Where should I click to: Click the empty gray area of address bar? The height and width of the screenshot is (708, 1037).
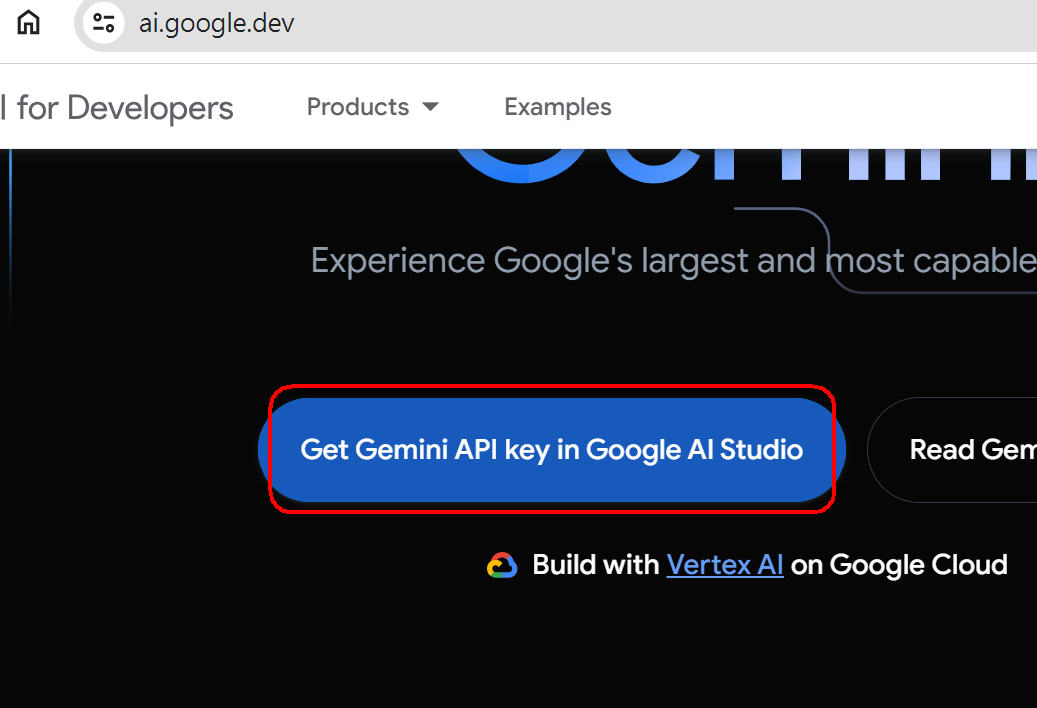(661, 25)
